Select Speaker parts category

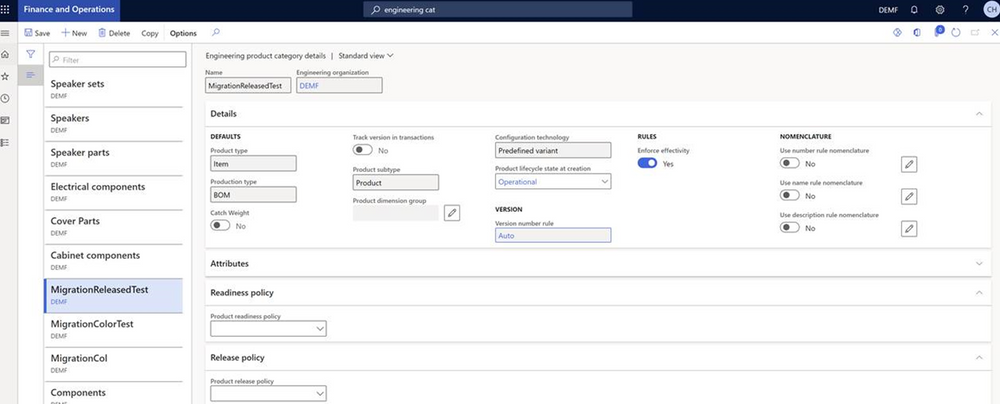[x=114, y=158]
